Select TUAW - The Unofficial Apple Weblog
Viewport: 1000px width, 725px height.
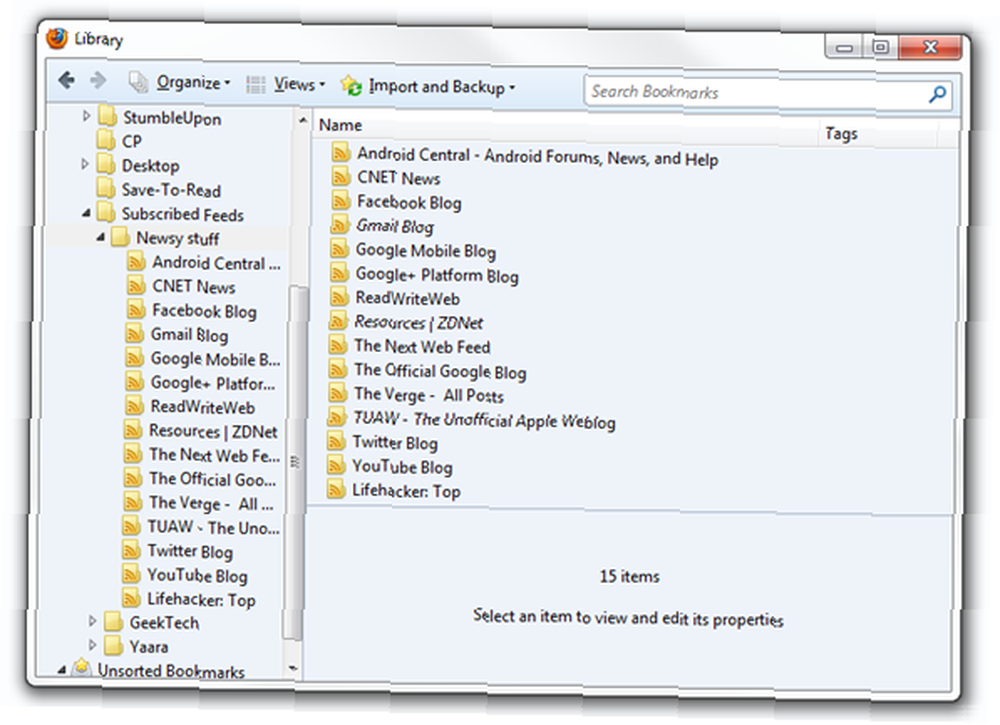[484, 419]
